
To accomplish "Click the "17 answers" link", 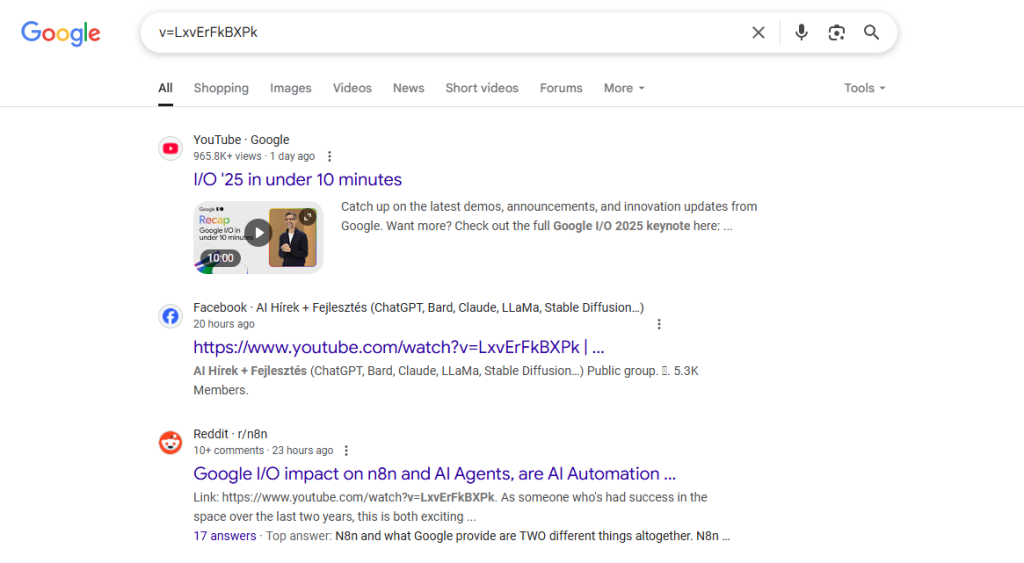I will [225, 536].
